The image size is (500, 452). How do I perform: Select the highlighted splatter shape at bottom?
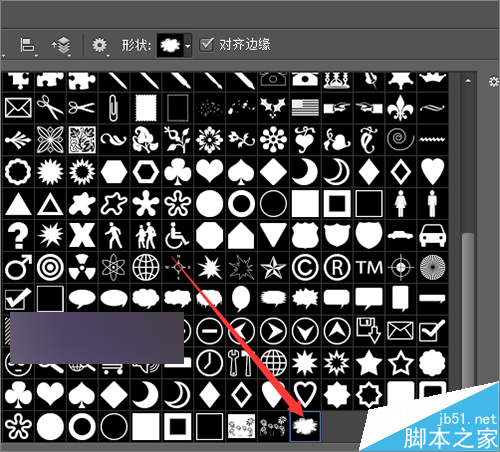click(305, 426)
